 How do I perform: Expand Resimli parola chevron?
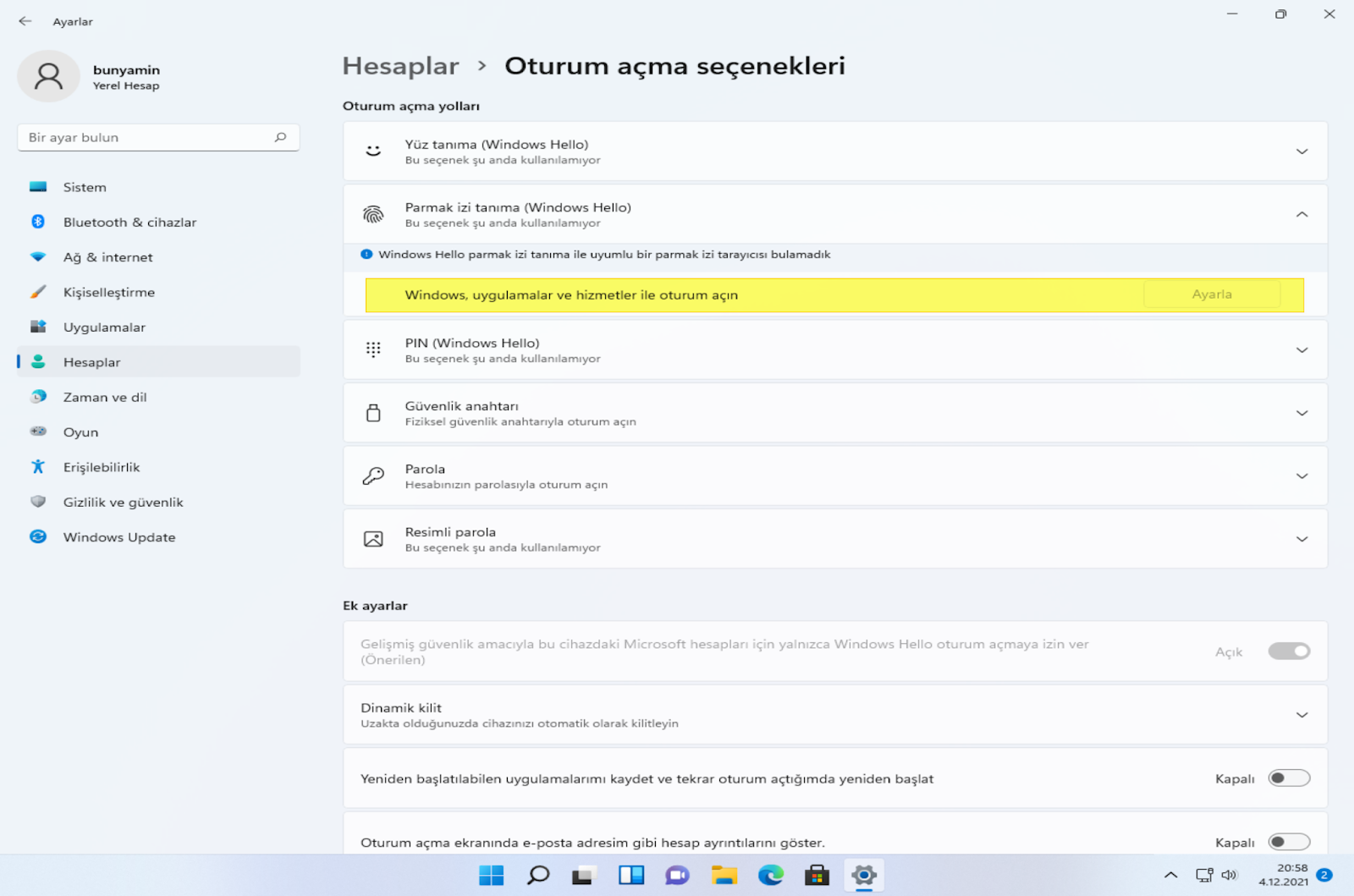1302,539
